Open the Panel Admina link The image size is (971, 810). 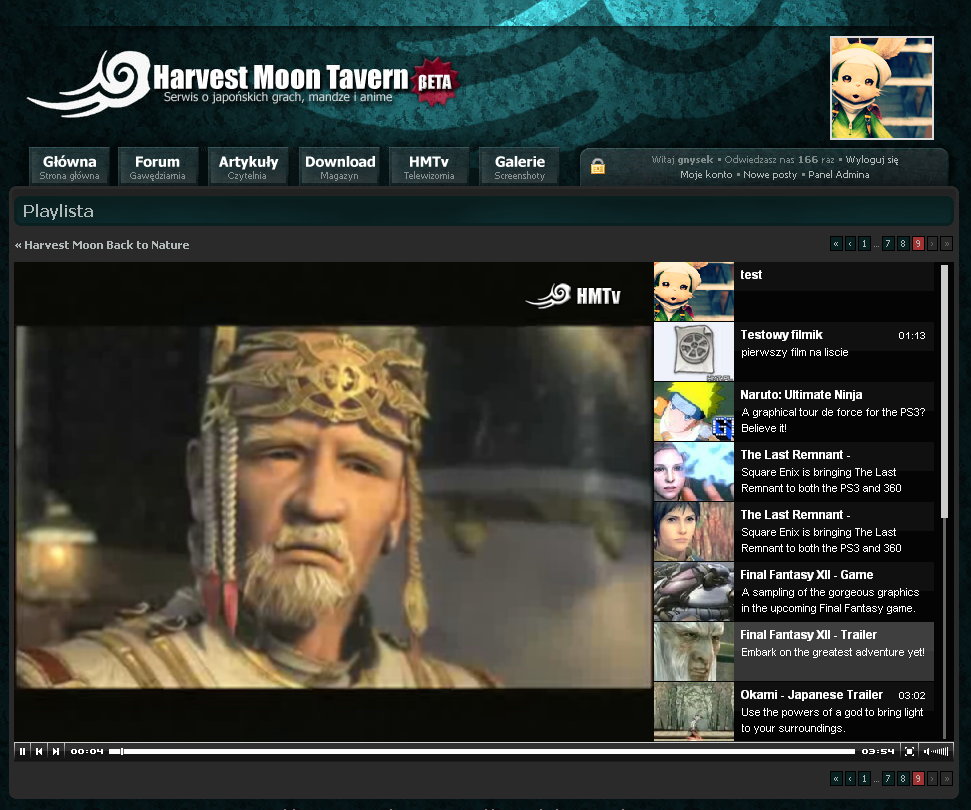coord(838,175)
